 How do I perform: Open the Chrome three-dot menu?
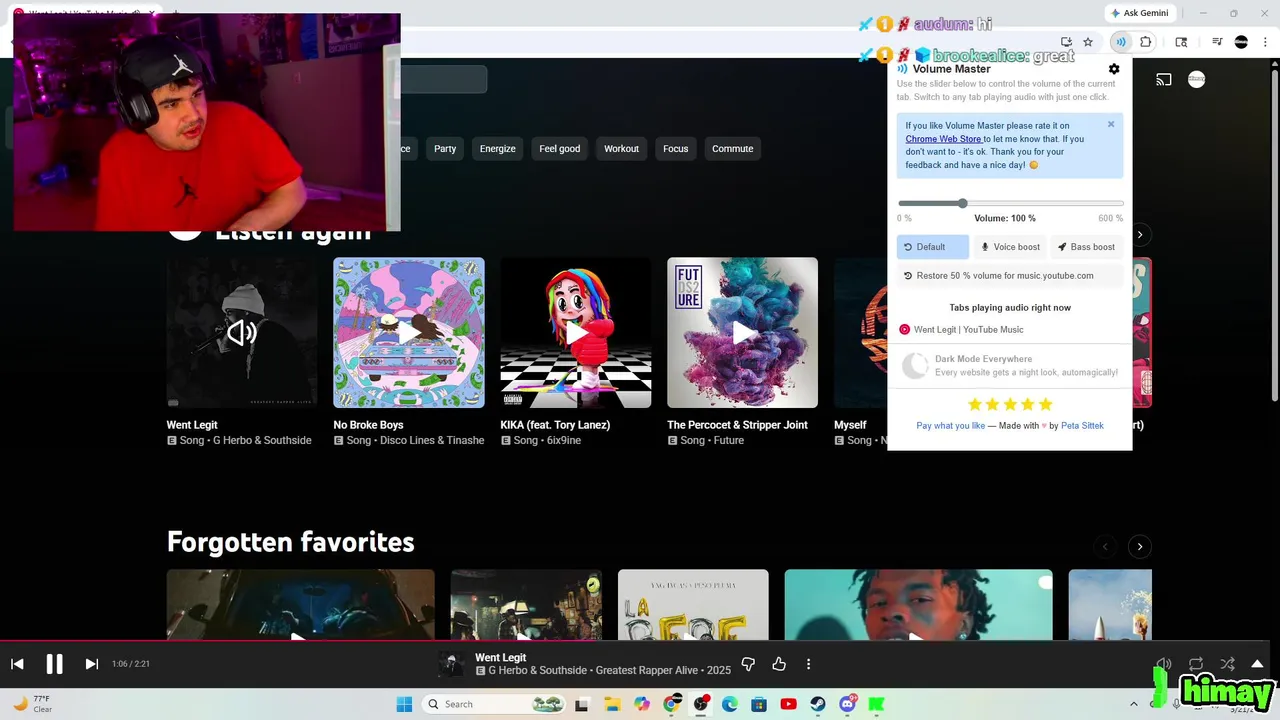(x=1265, y=42)
